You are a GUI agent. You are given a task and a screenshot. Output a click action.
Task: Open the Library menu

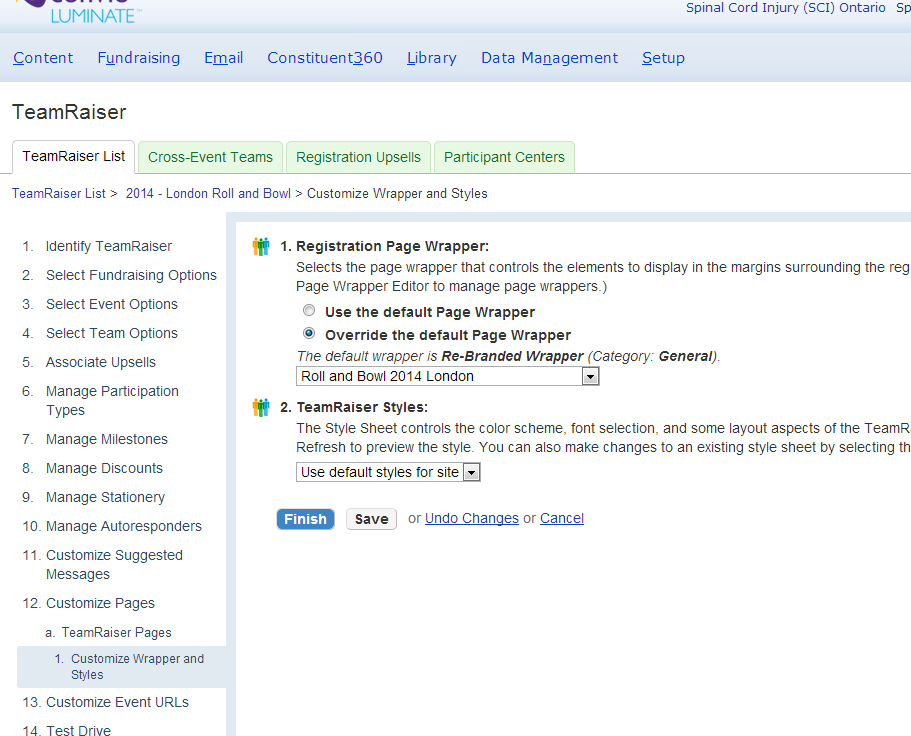(x=432, y=58)
